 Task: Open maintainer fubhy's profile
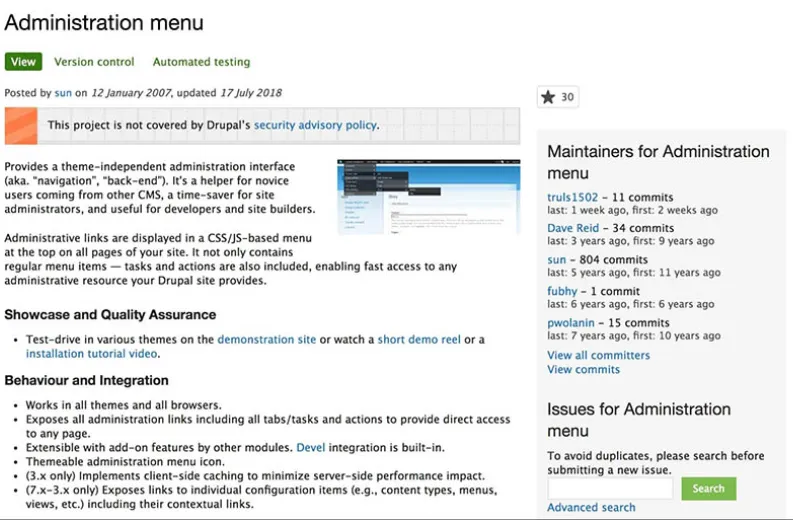[562, 291]
